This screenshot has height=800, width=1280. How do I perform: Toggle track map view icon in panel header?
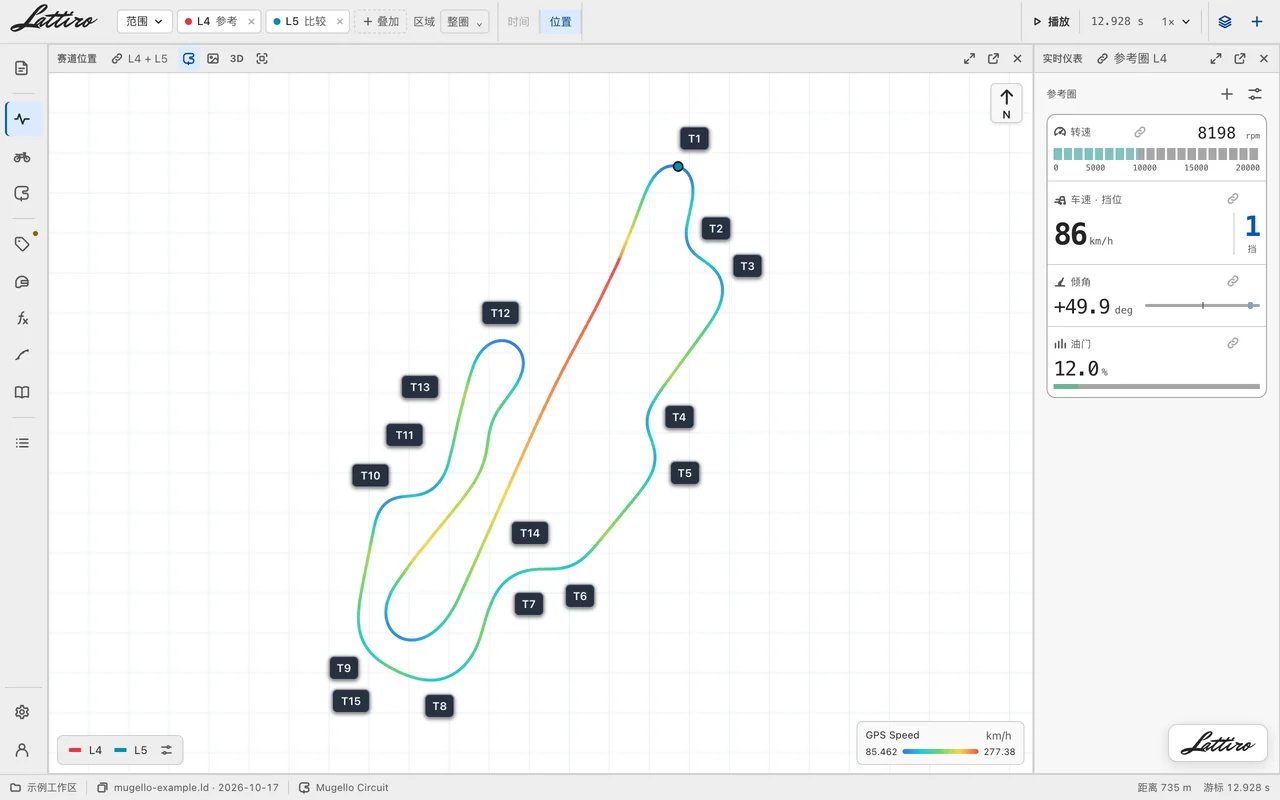[x=189, y=59]
